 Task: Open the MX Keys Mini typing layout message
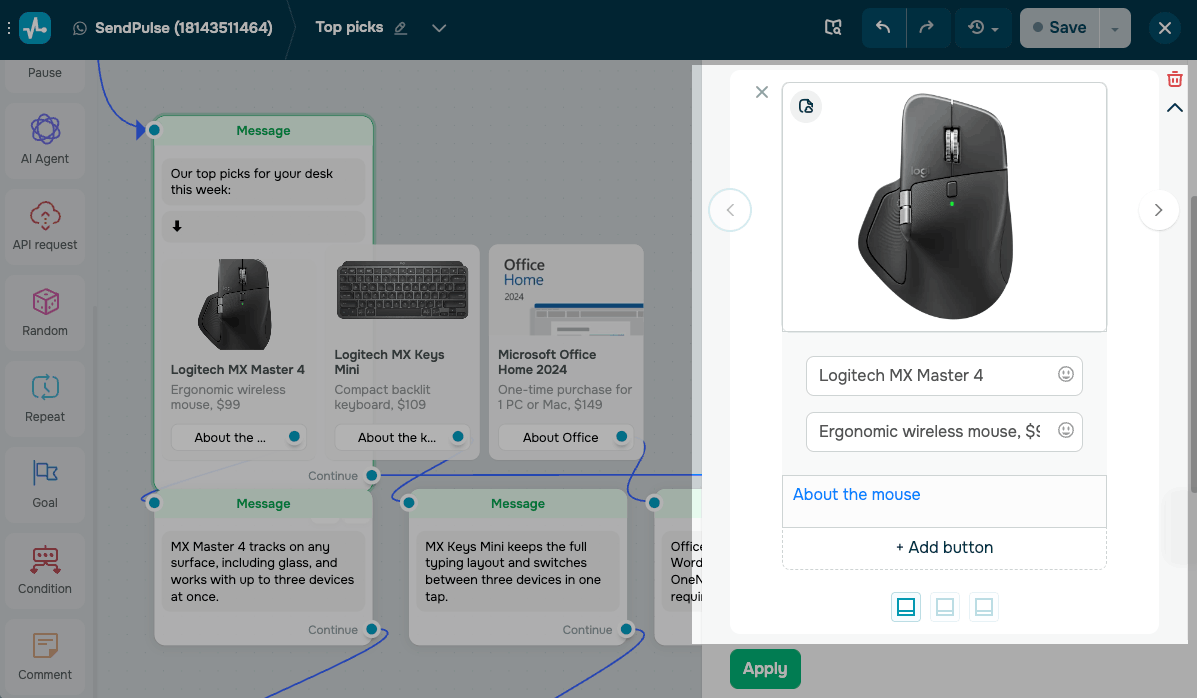pos(516,571)
